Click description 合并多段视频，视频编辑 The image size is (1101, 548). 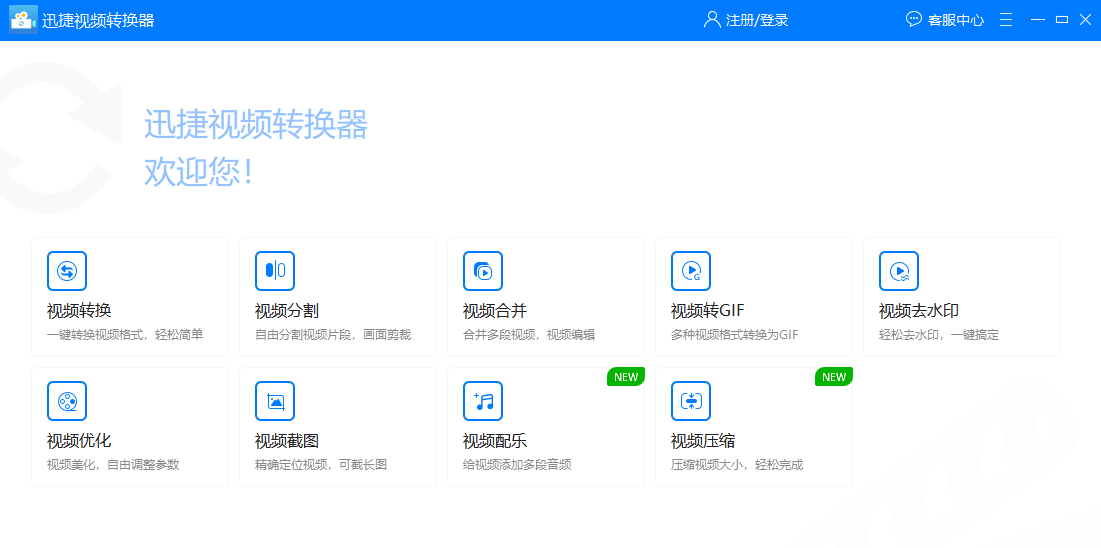pyautogui.click(x=529, y=335)
